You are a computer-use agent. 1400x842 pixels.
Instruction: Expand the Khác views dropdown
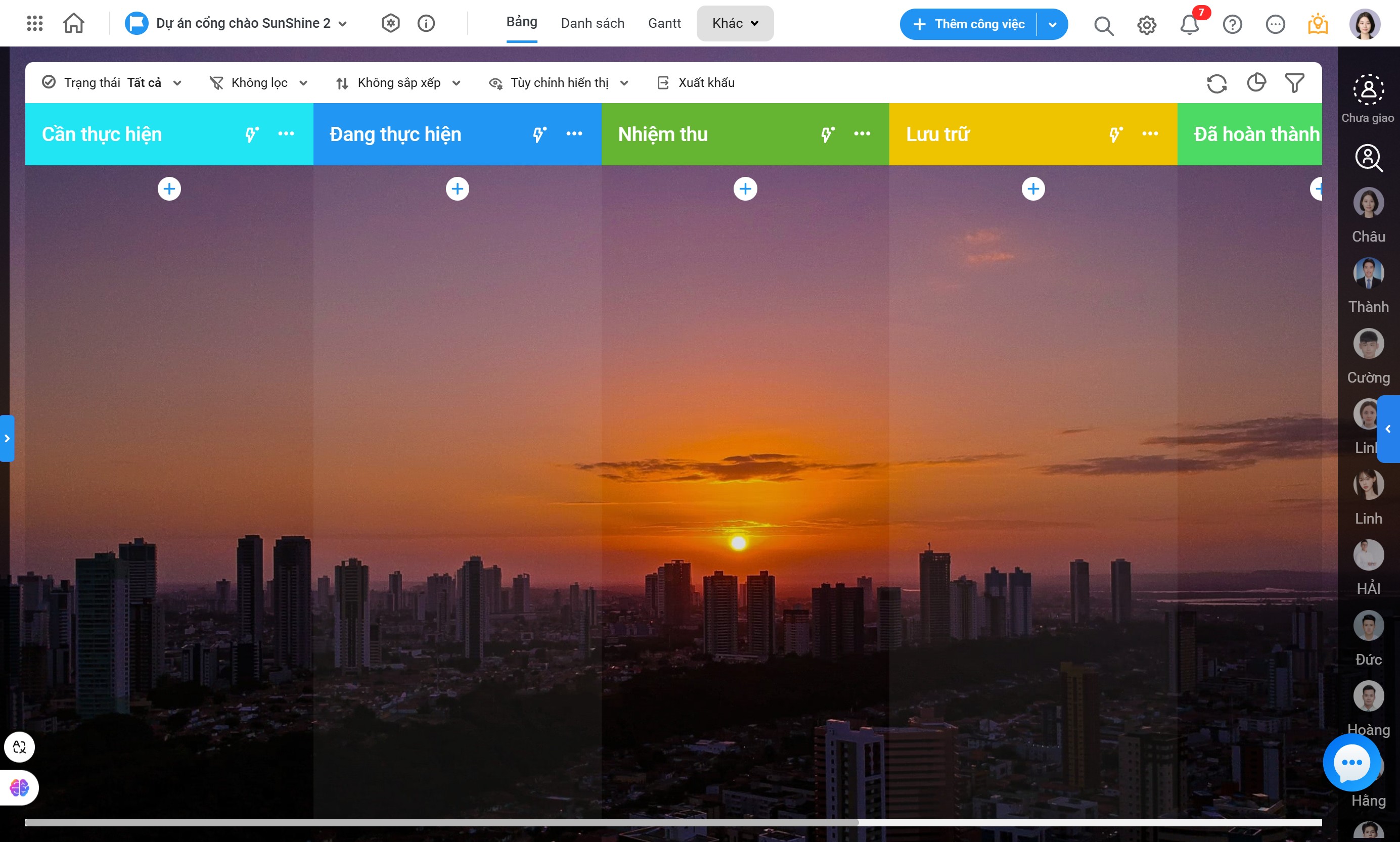coord(735,23)
